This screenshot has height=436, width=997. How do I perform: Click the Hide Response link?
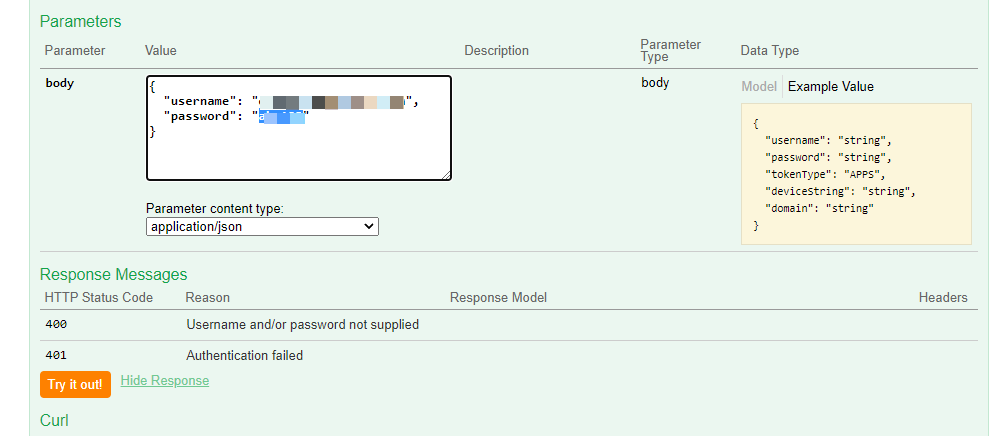tap(164, 381)
